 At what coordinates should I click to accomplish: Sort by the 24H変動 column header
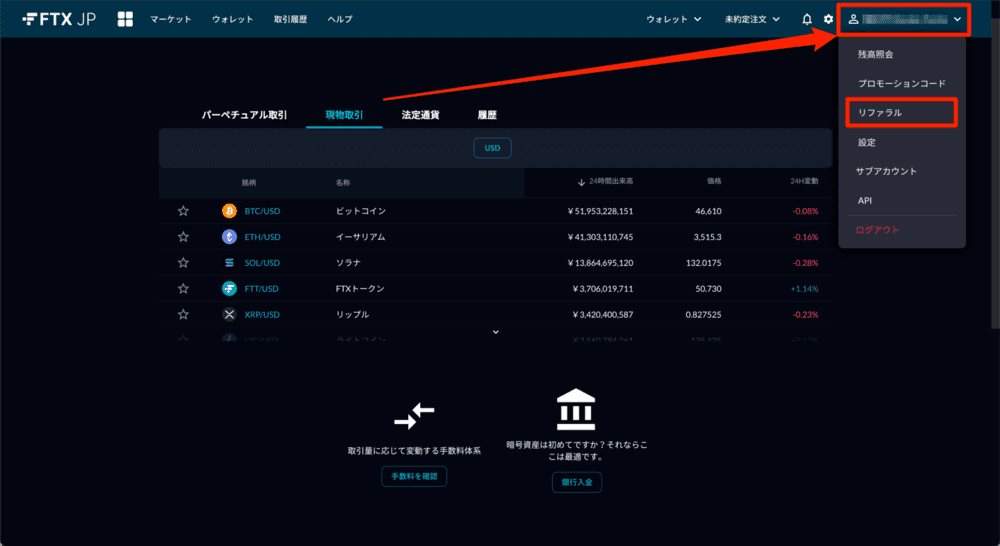804,181
